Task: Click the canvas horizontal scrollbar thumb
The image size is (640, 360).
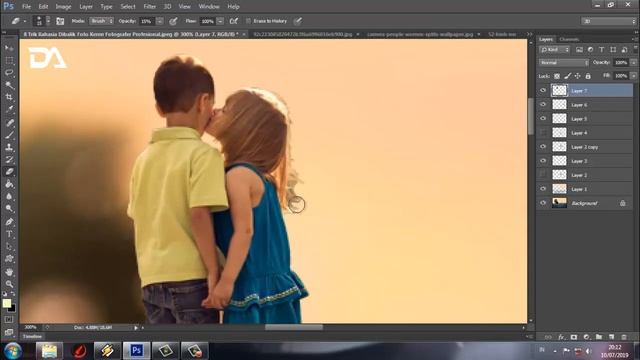Action: [293, 327]
